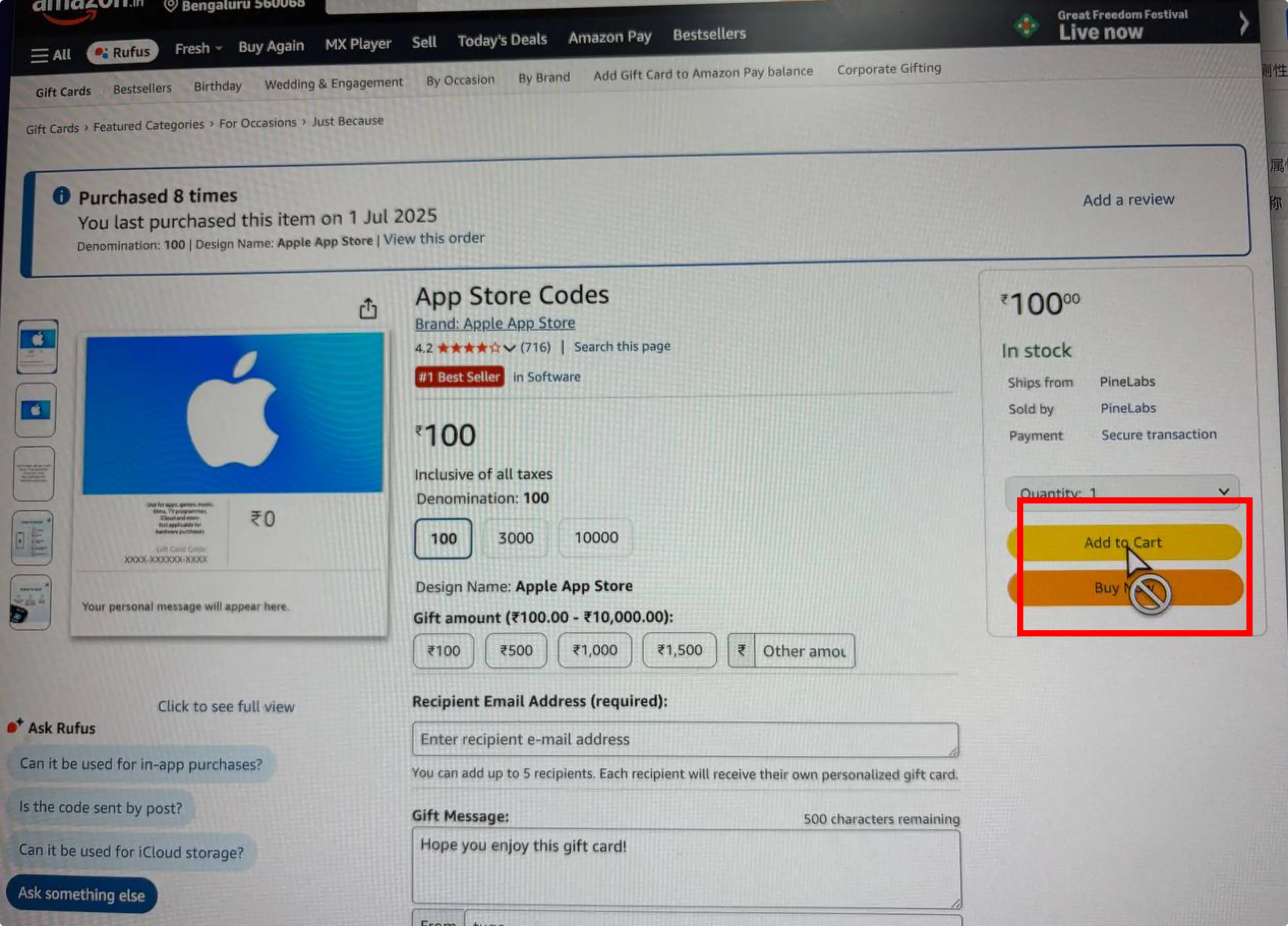Screen dimensions: 1288x926
Task: Open Bestsellers gift card subnav tab
Action: [x=142, y=89]
